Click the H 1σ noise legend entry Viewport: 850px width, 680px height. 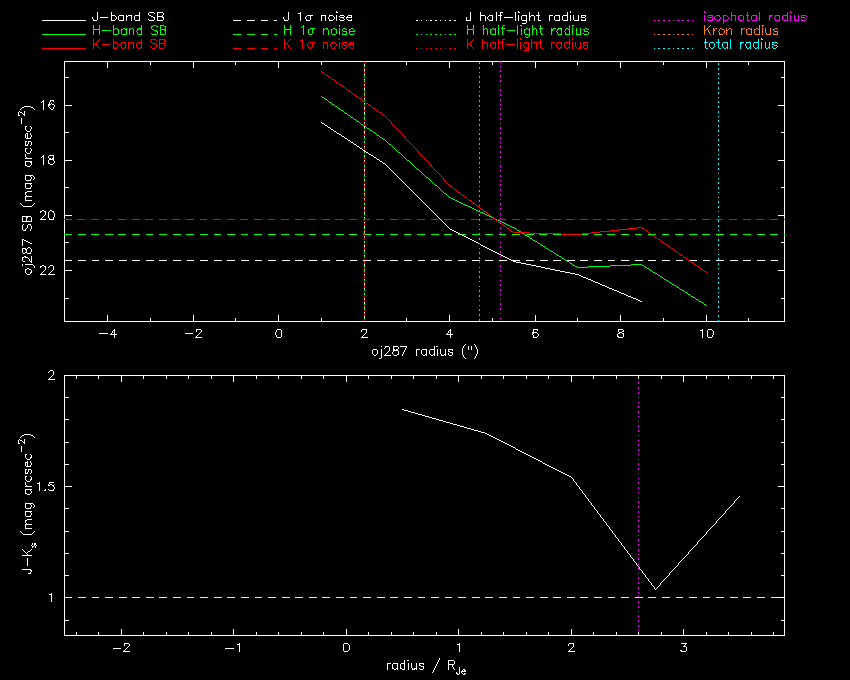point(313,31)
